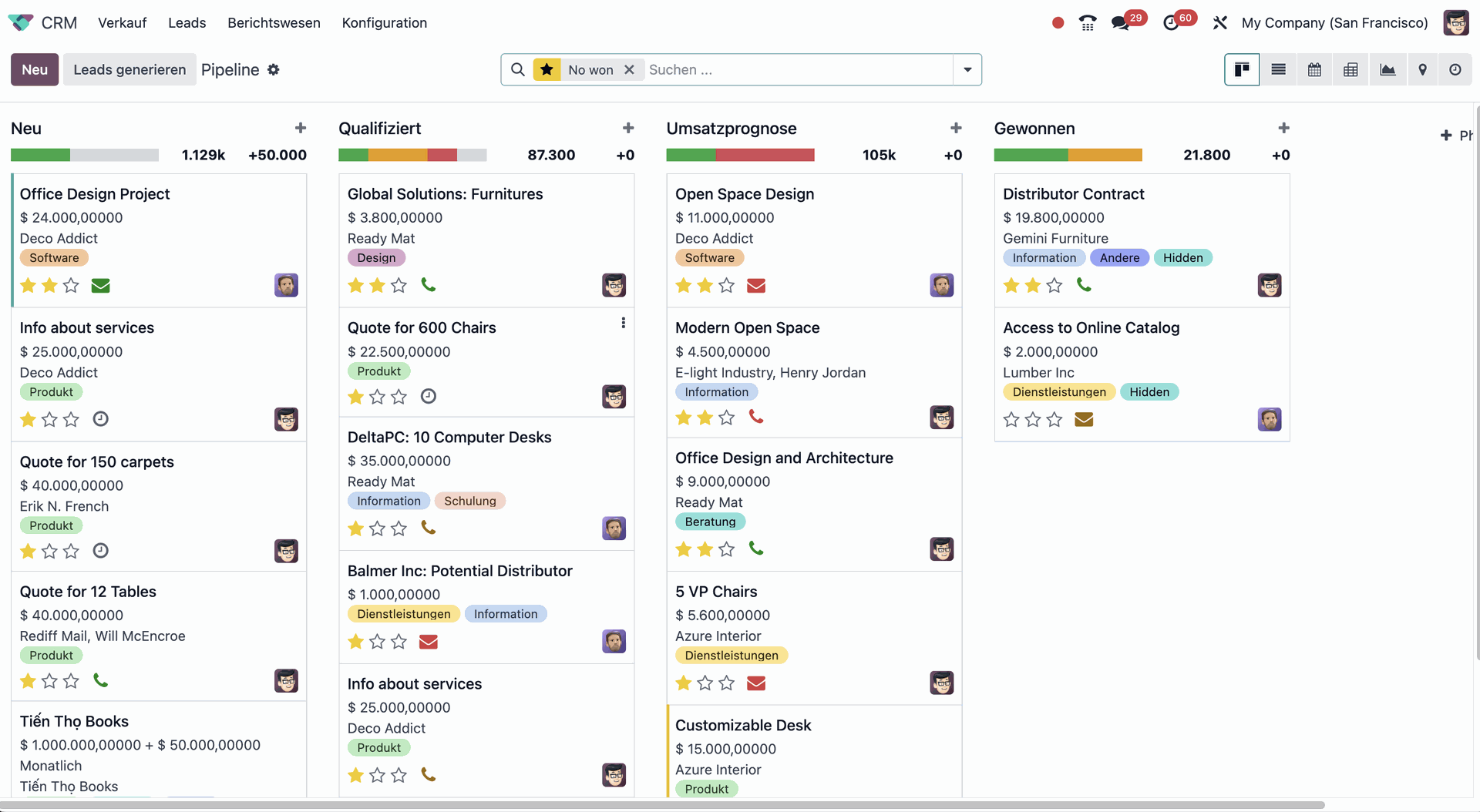Open the calendar view
1480x812 pixels.
point(1314,69)
